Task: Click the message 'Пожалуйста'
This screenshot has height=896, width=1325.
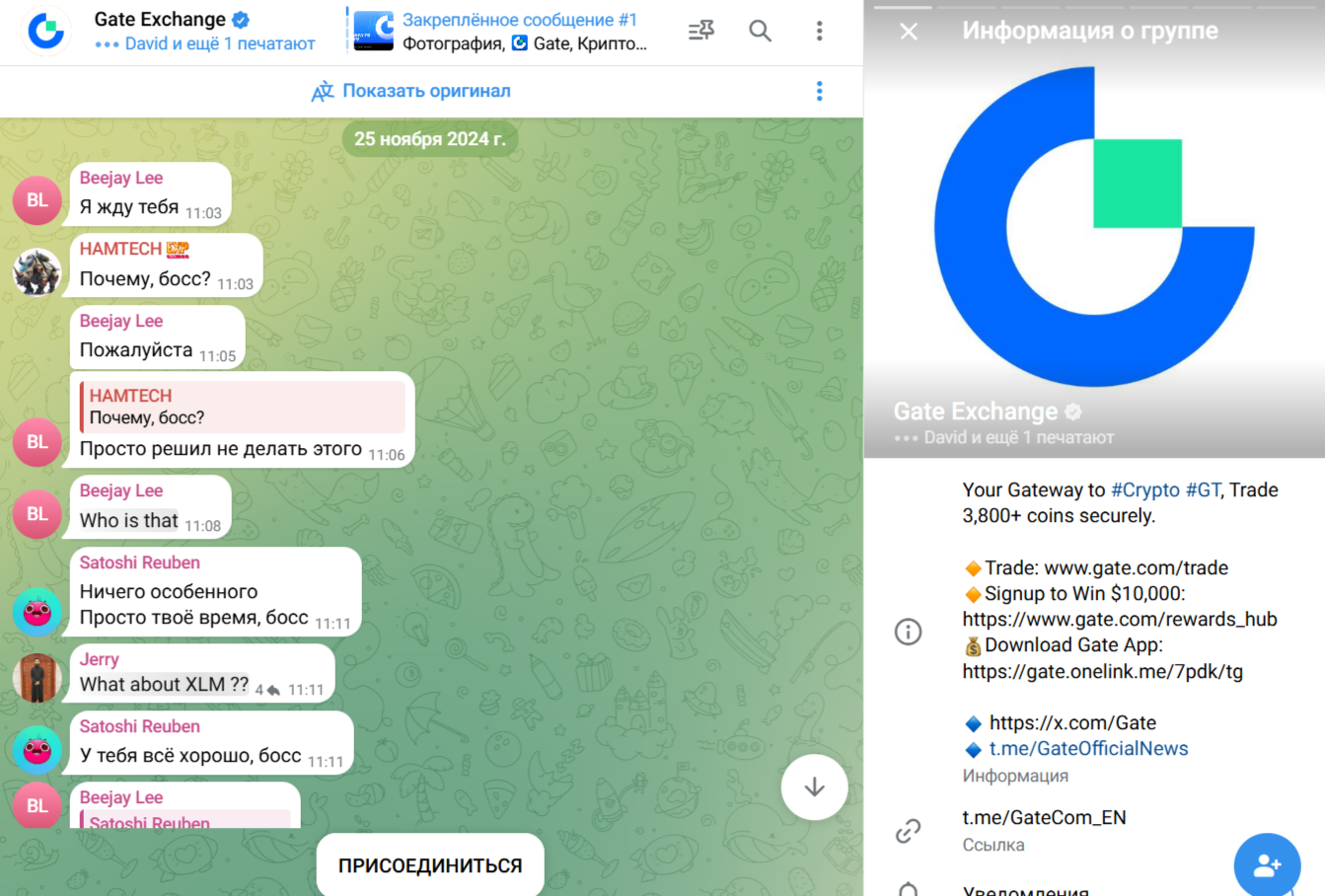Action: coord(136,350)
